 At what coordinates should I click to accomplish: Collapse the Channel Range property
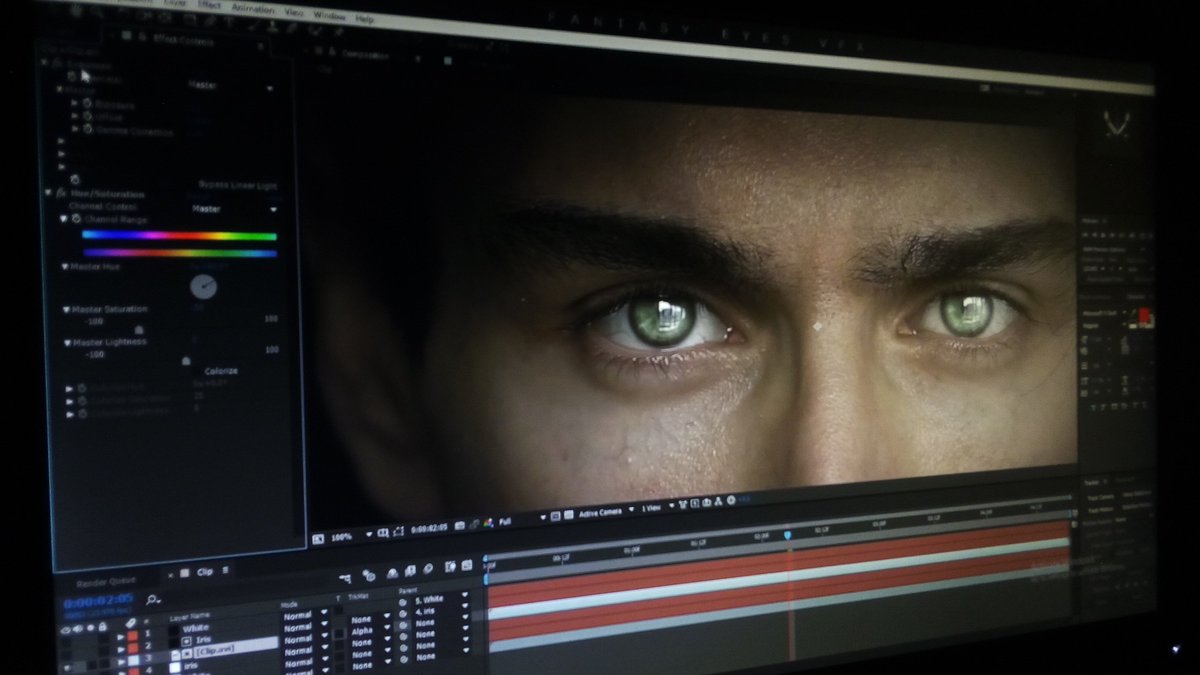point(64,218)
